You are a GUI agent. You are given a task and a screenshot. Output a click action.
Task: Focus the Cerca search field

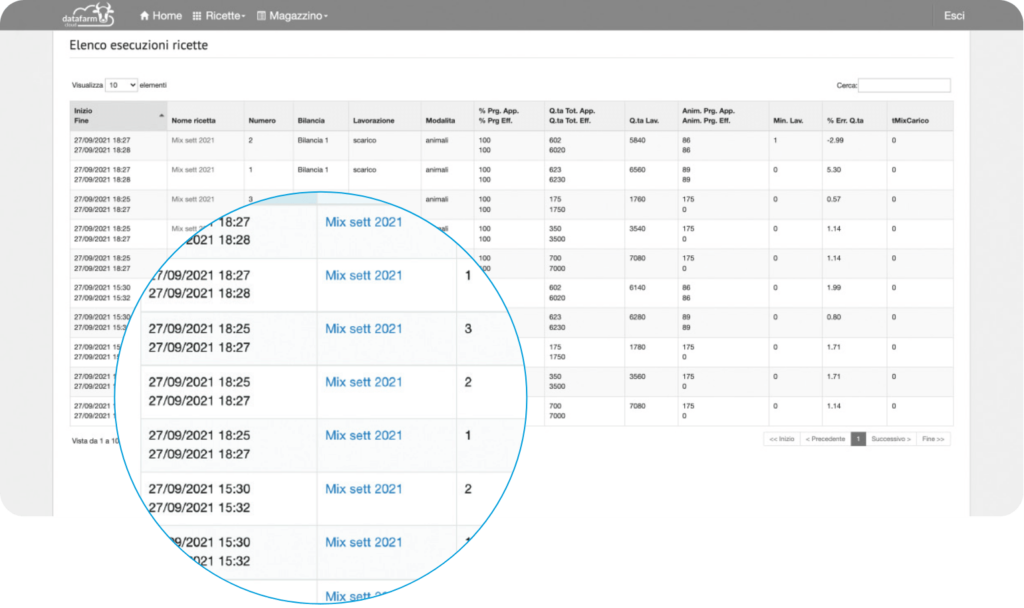(x=904, y=85)
